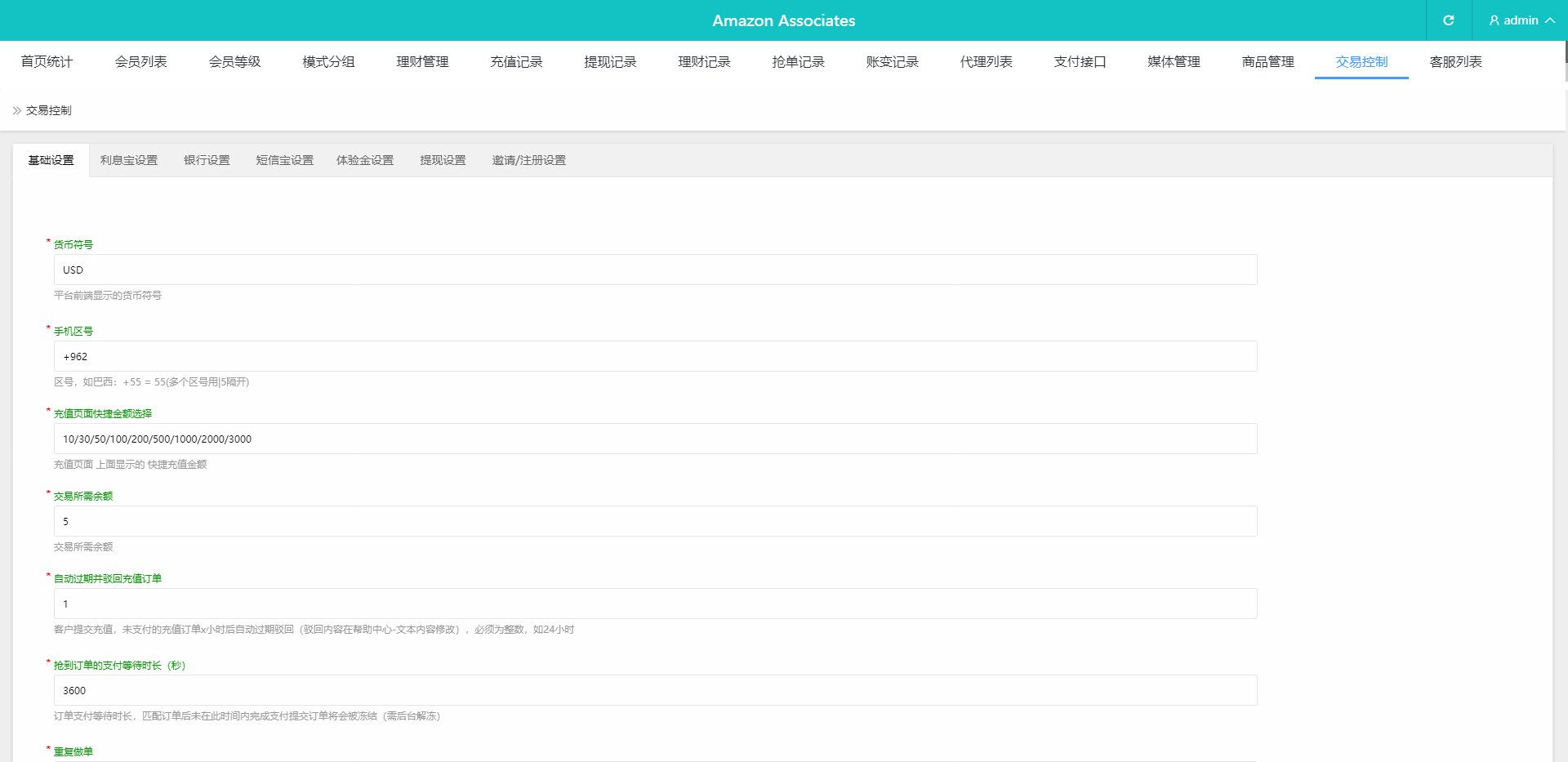Focus the 手机区号 field with +962

pyautogui.click(x=655, y=356)
